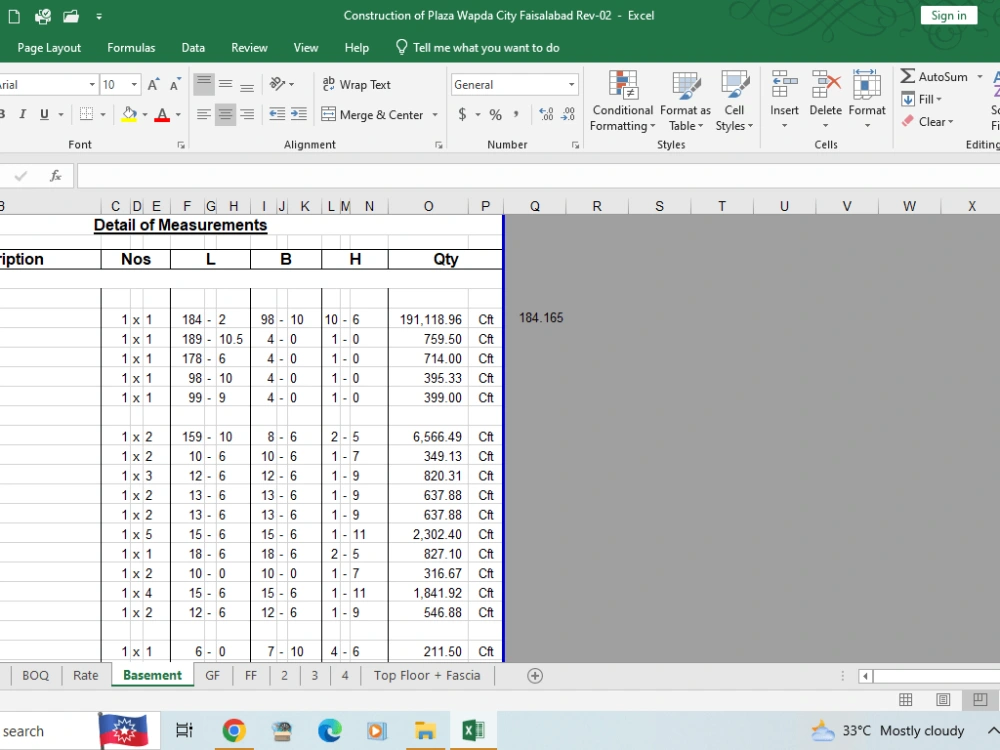This screenshot has width=1000, height=750.
Task: Open the font size dropdown
Action: coord(134,85)
